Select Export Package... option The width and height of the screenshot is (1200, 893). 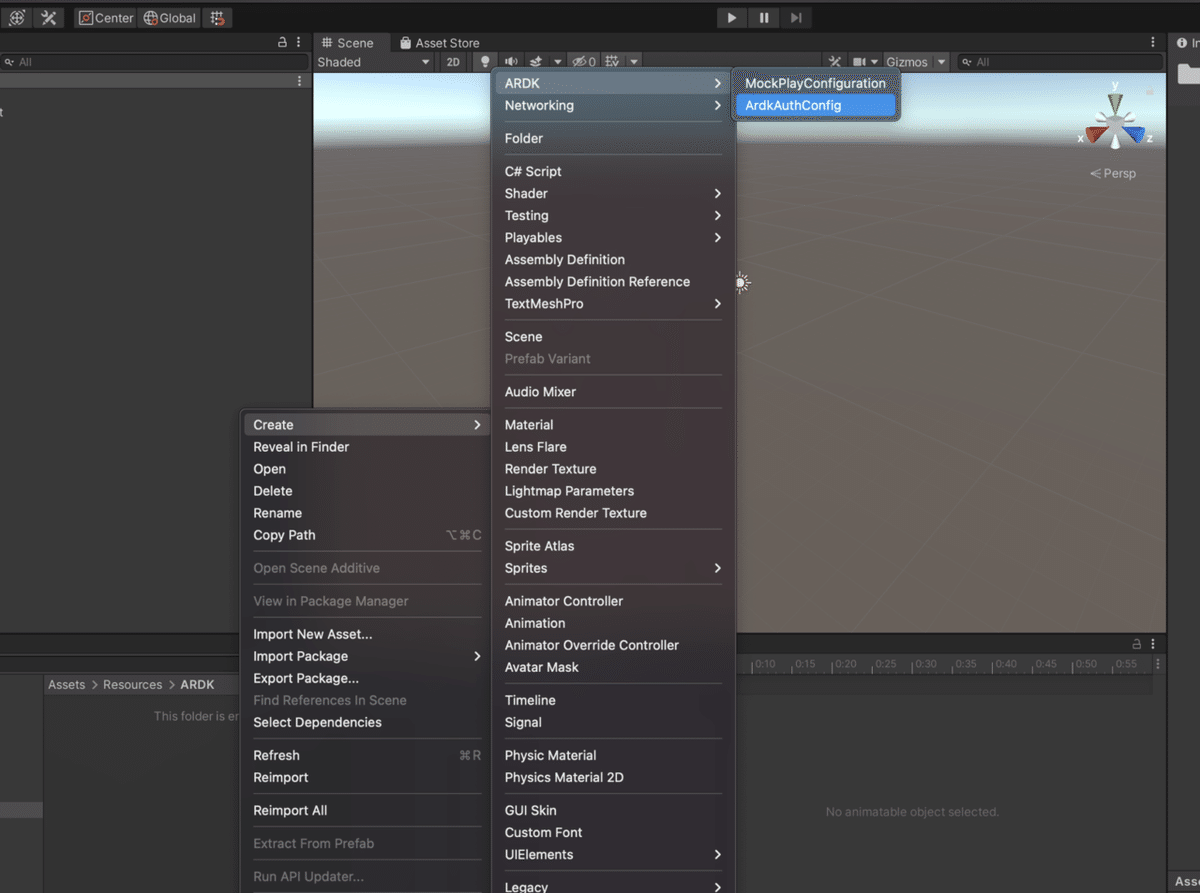(366, 678)
